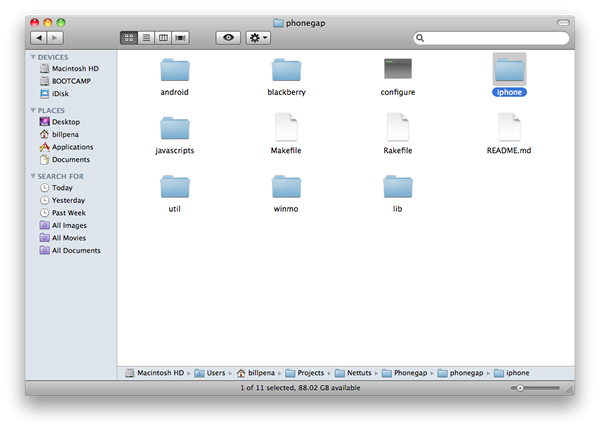This screenshot has height=429, width=600.
Task: Switch to Cover Flow view
Action: pos(180,38)
